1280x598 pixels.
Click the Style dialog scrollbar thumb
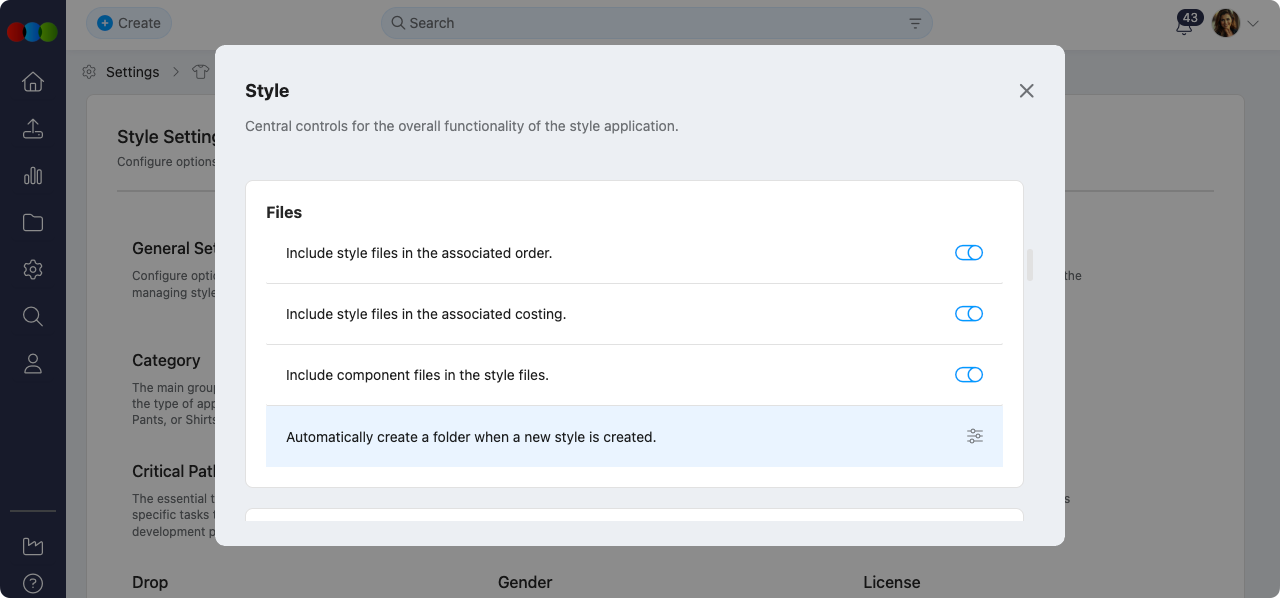click(1030, 265)
